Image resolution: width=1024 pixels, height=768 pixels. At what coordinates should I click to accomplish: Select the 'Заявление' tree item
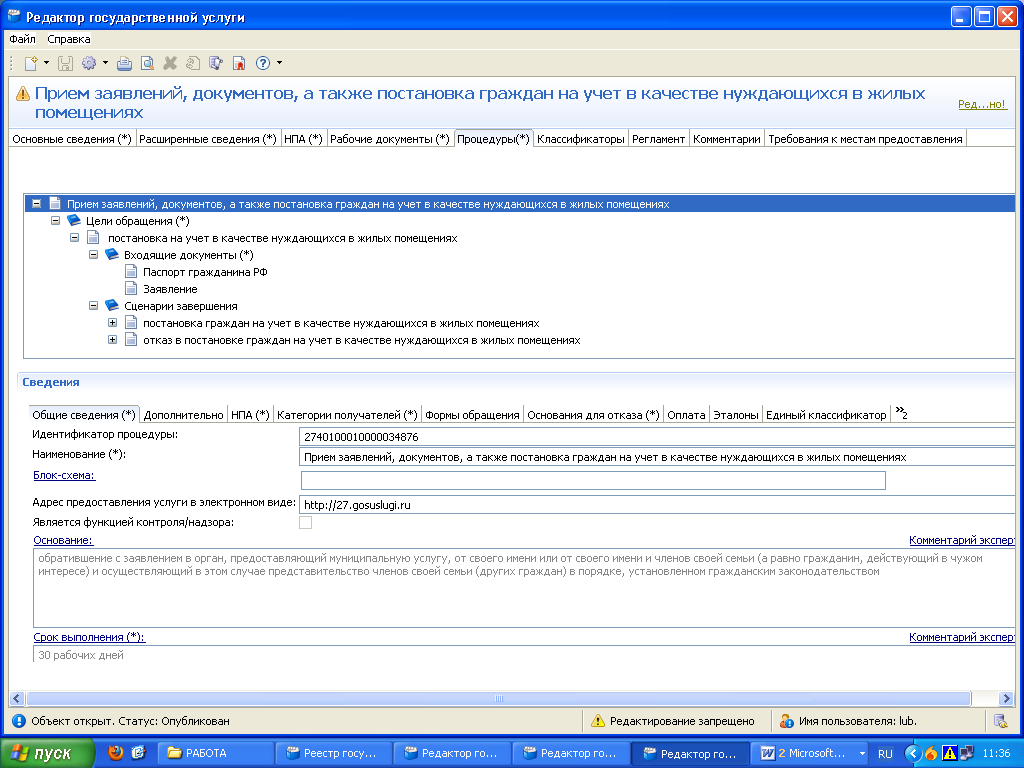coord(170,289)
